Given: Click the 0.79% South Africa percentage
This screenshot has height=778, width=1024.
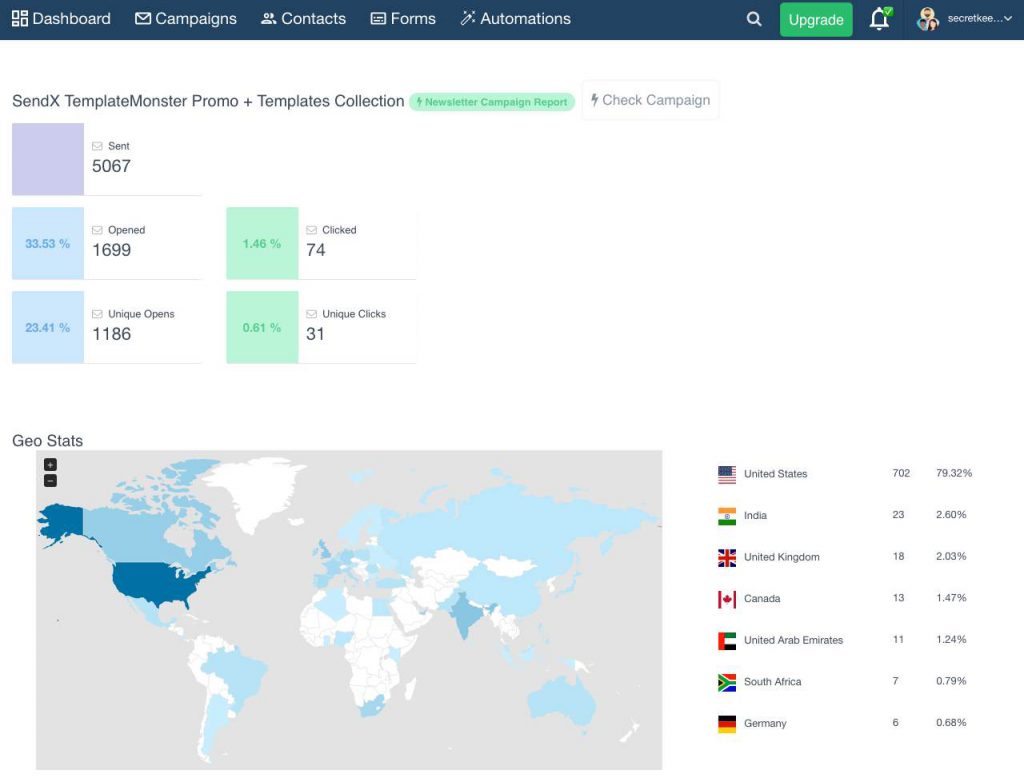Looking at the screenshot, I should [951, 681].
